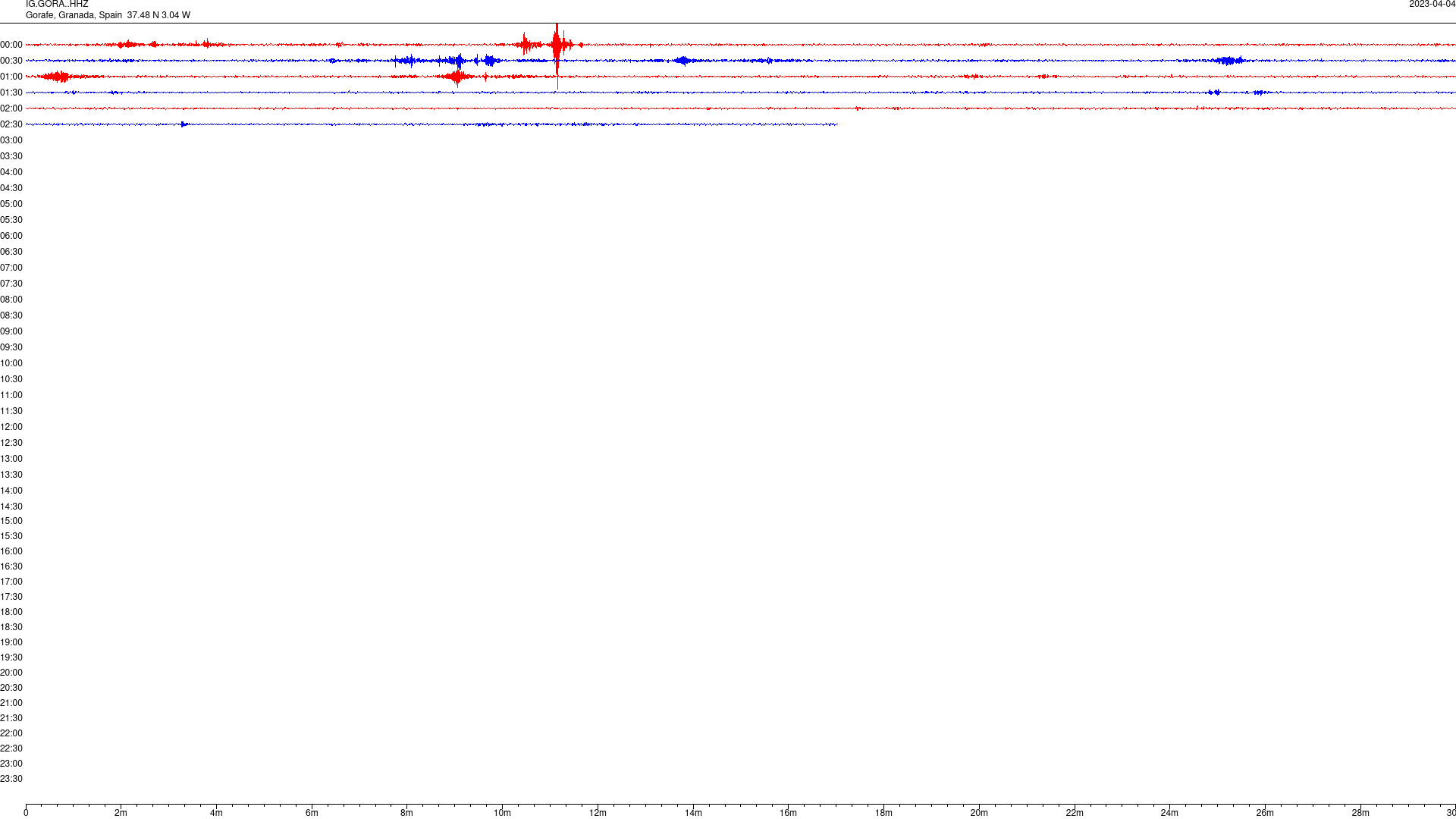The height and width of the screenshot is (819, 1456).
Task: Click the 14:00 time label
Action: (x=11, y=491)
